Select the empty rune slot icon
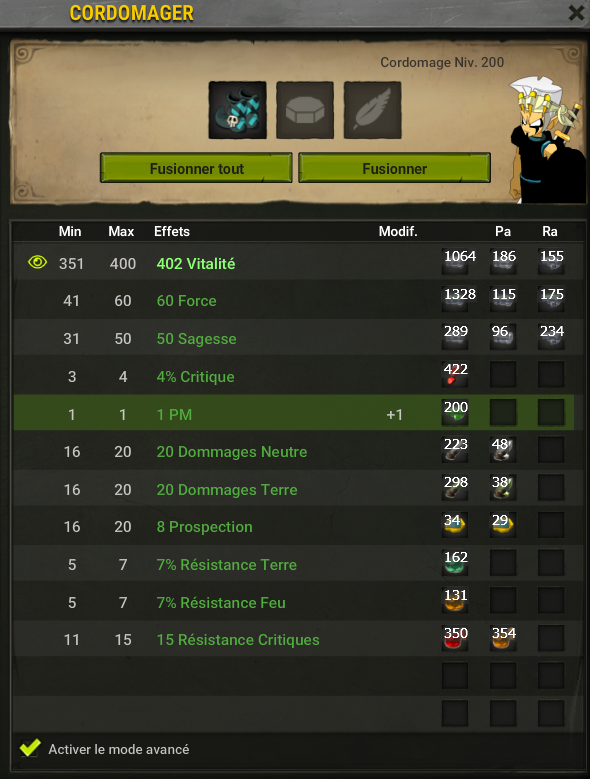Screen dimensions: 590x779 (305, 110)
